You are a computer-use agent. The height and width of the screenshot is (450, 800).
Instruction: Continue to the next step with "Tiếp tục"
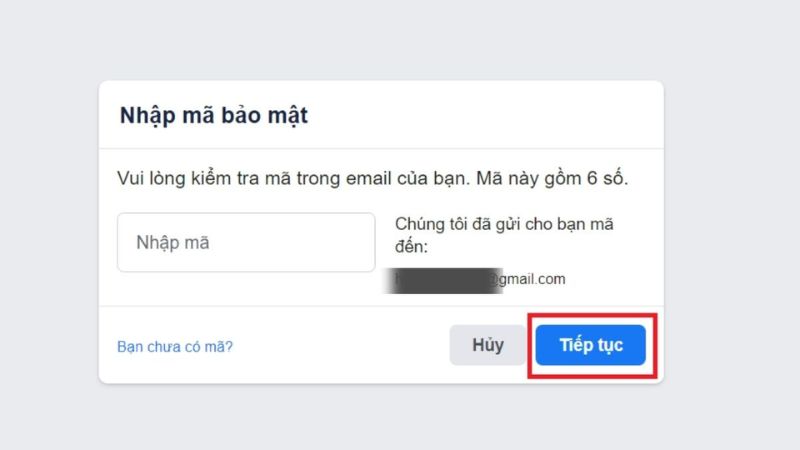tap(591, 346)
